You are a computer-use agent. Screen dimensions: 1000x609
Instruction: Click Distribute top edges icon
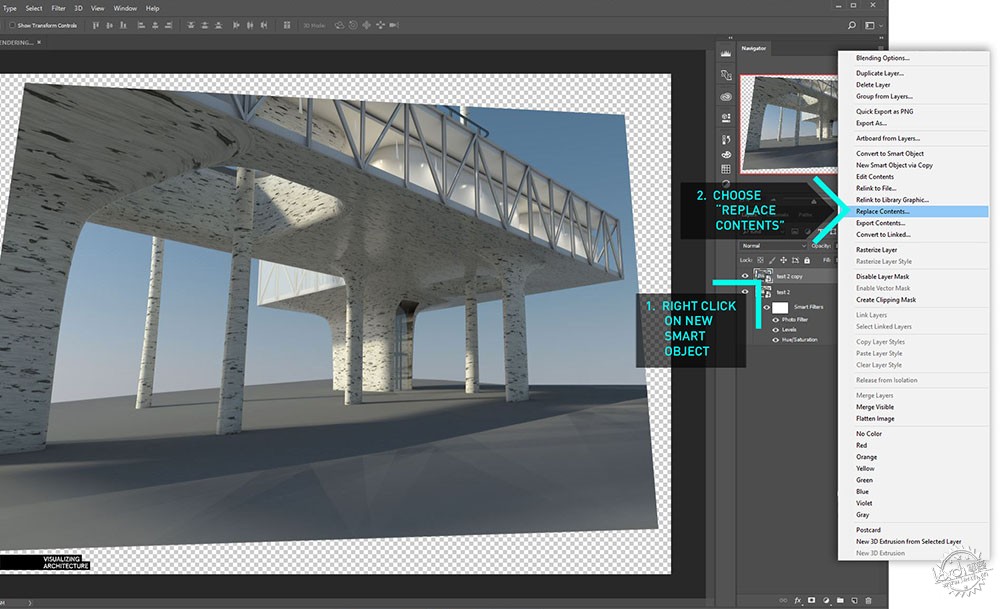(x=191, y=26)
